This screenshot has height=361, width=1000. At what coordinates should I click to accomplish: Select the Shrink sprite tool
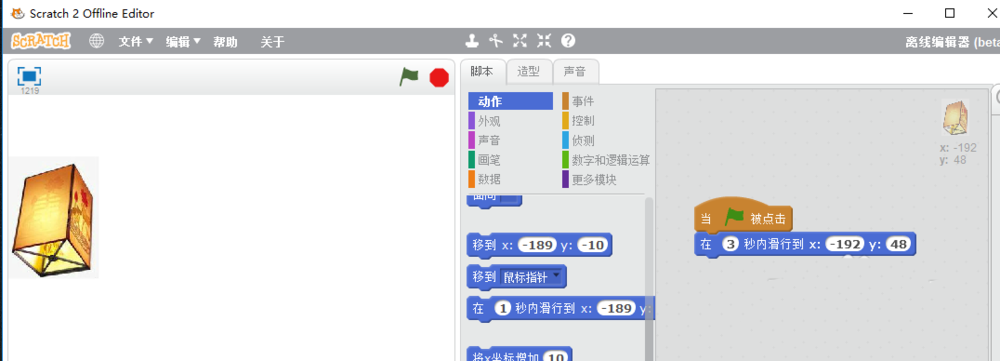543,41
